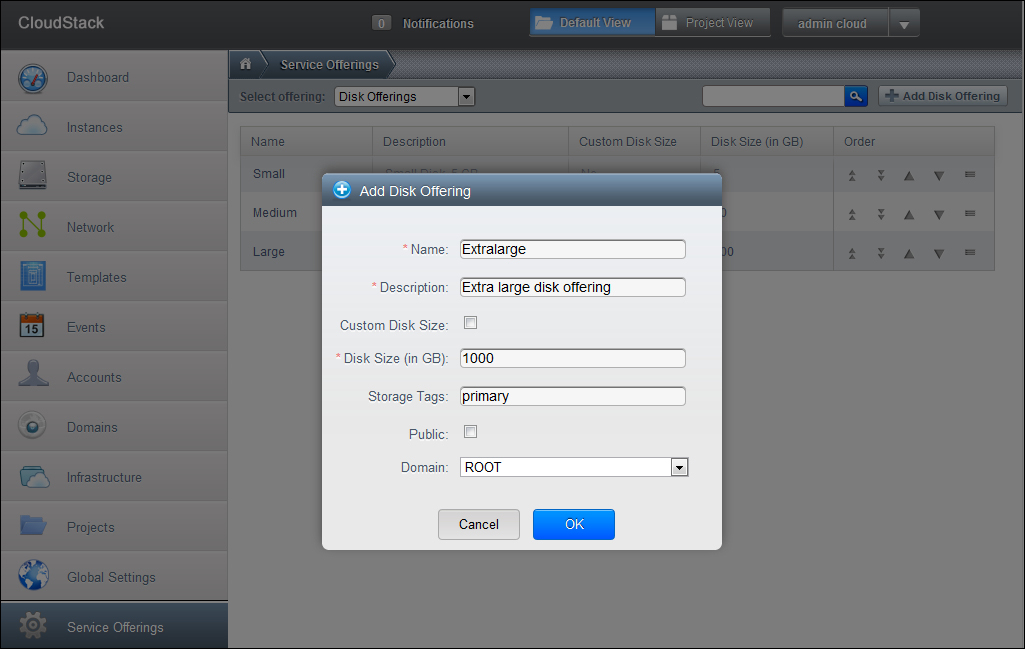Expand the Domain ROOT dropdown
Viewport: 1025px width, 649px height.
pyautogui.click(x=679, y=467)
